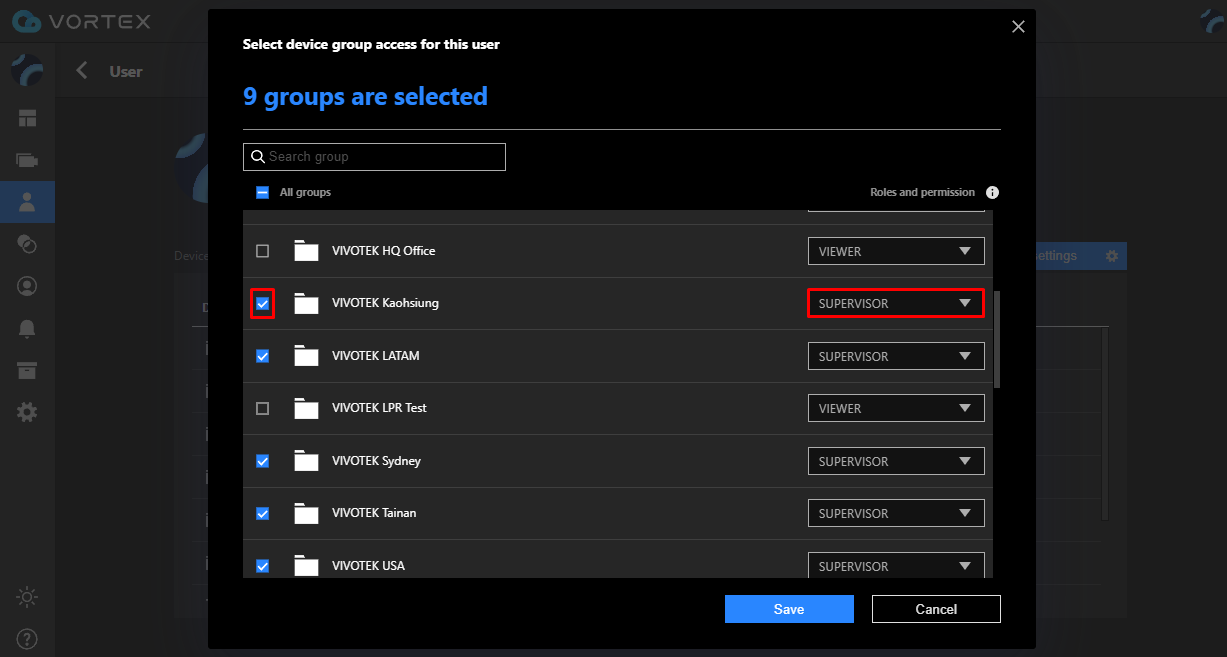Screen dimensions: 1227x657
Task: Toggle the All groups checkbox
Action: (x=263, y=193)
